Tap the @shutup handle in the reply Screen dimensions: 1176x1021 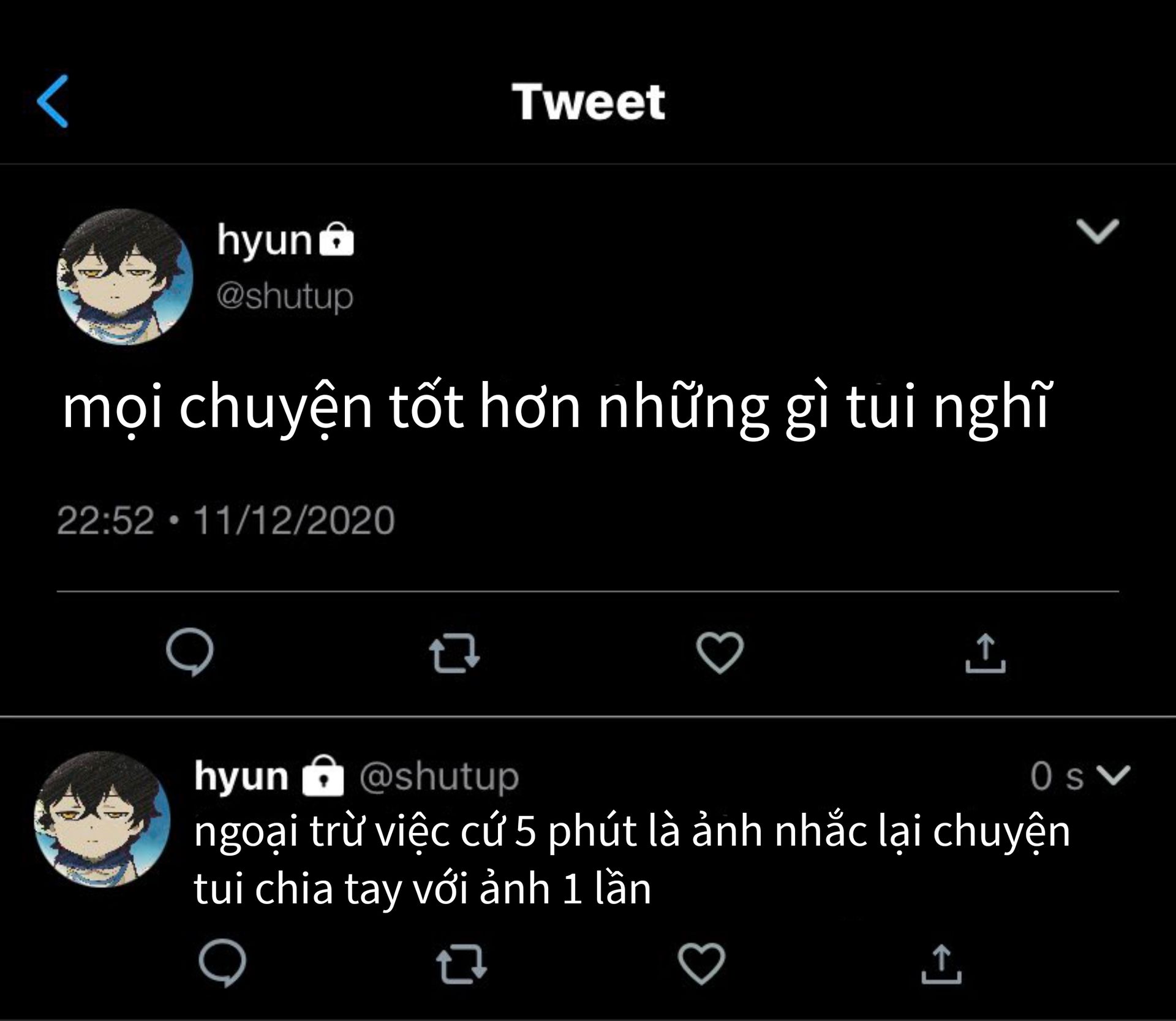(439, 777)
